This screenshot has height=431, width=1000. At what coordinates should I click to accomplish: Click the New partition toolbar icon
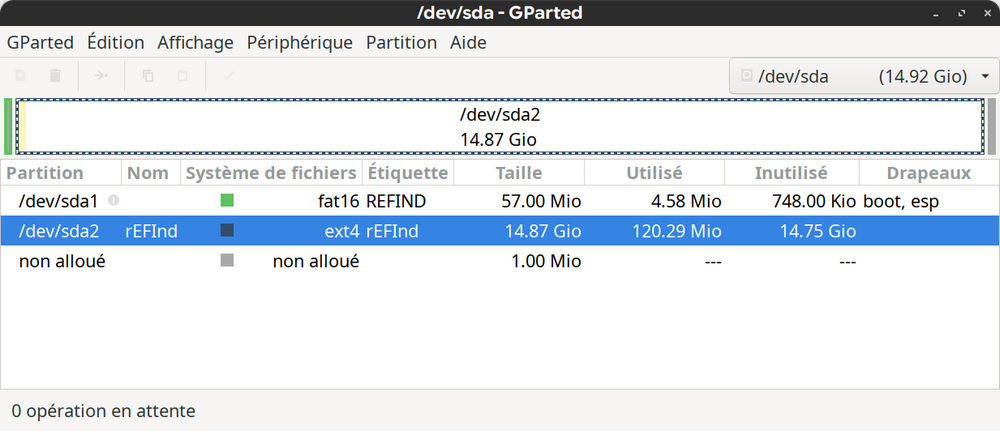pyautogui.click(x=20, y=76)
